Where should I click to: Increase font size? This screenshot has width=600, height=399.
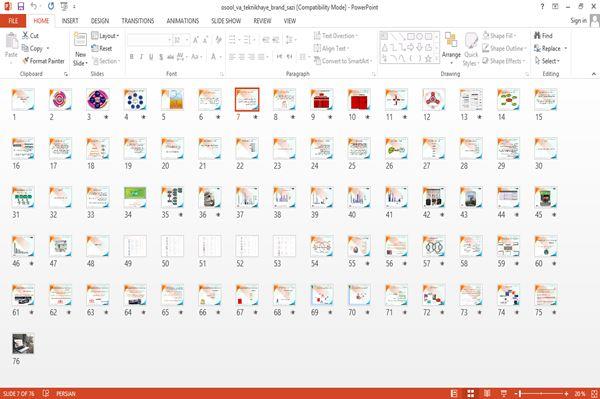[x=196, y=40]
